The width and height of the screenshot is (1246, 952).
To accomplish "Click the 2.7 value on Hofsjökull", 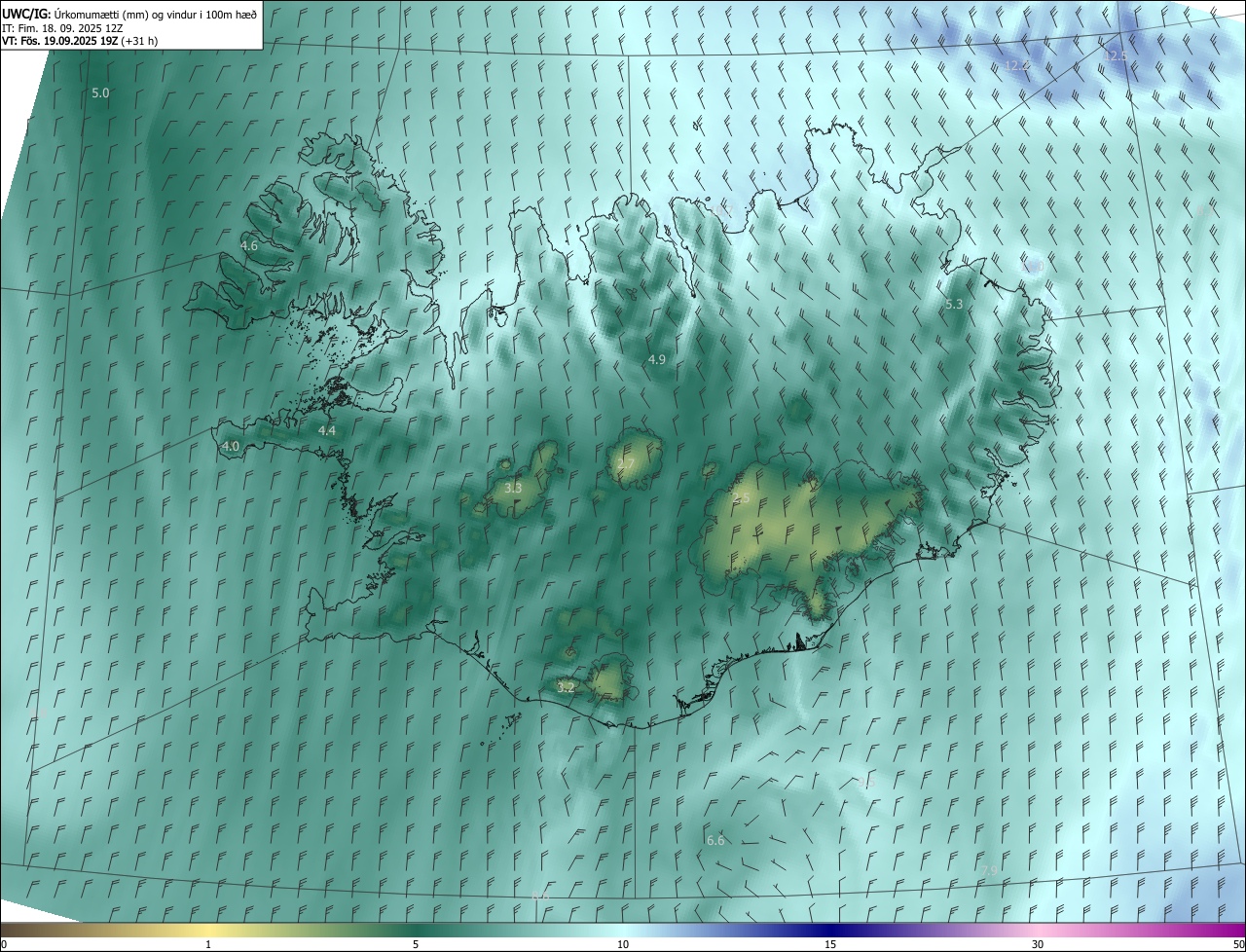I will point(626,464).
